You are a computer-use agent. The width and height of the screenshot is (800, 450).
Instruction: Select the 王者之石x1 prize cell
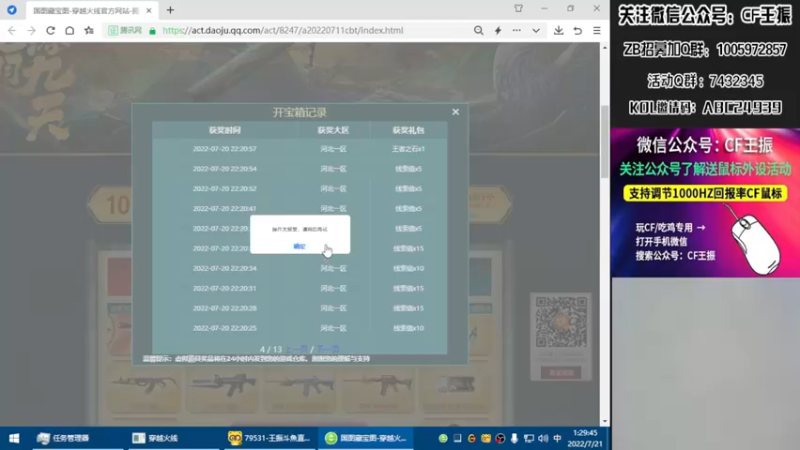click(x=408, y=149)
